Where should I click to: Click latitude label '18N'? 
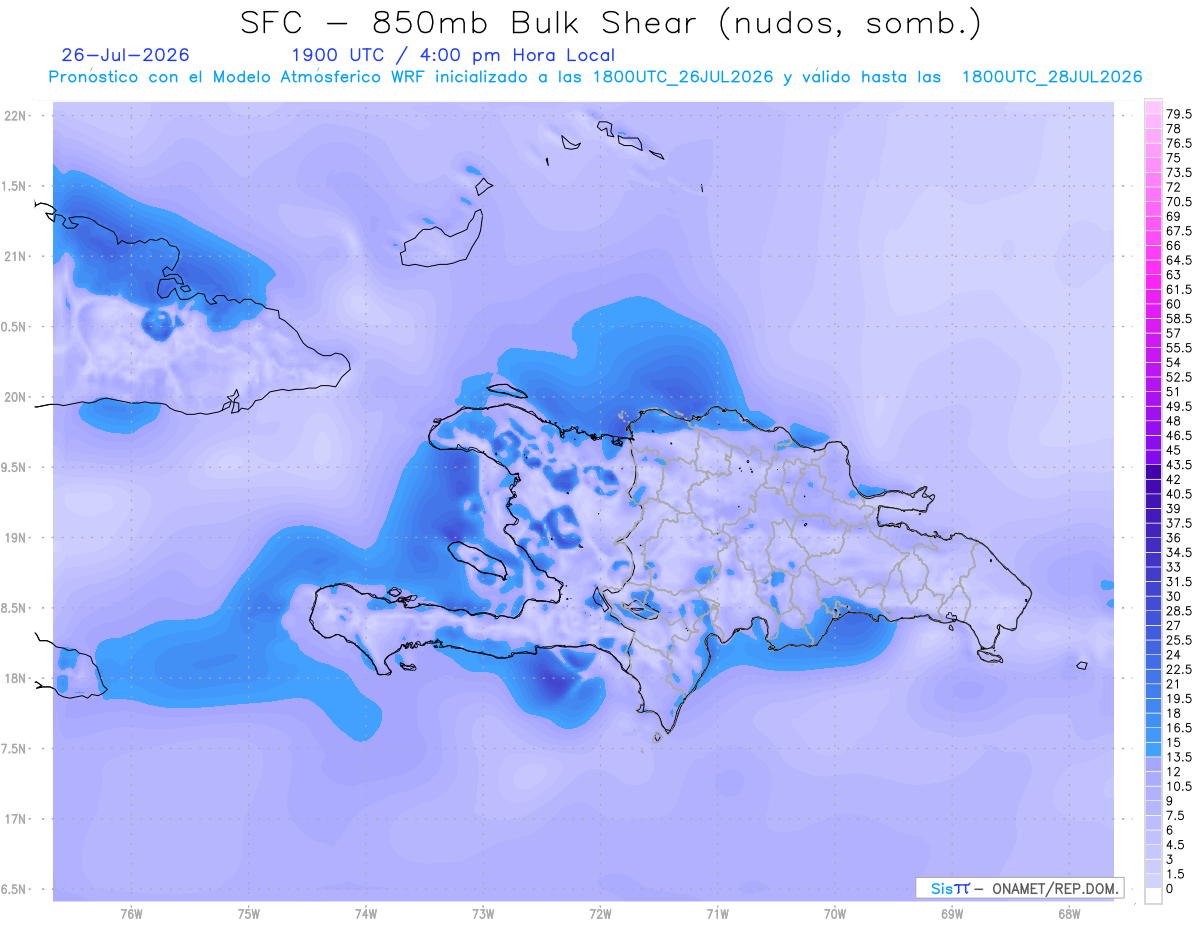pos(17,679)
